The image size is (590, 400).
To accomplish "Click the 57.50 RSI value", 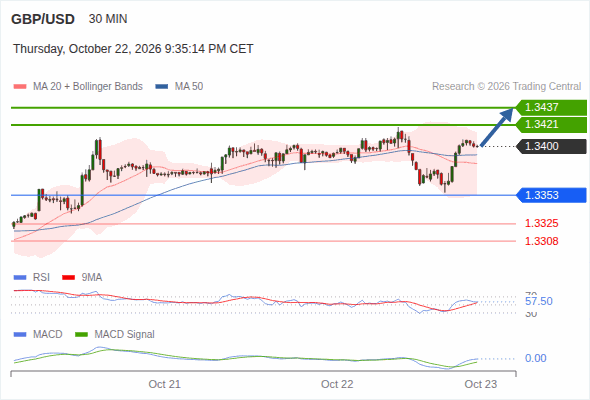I will tap(539, 301).
